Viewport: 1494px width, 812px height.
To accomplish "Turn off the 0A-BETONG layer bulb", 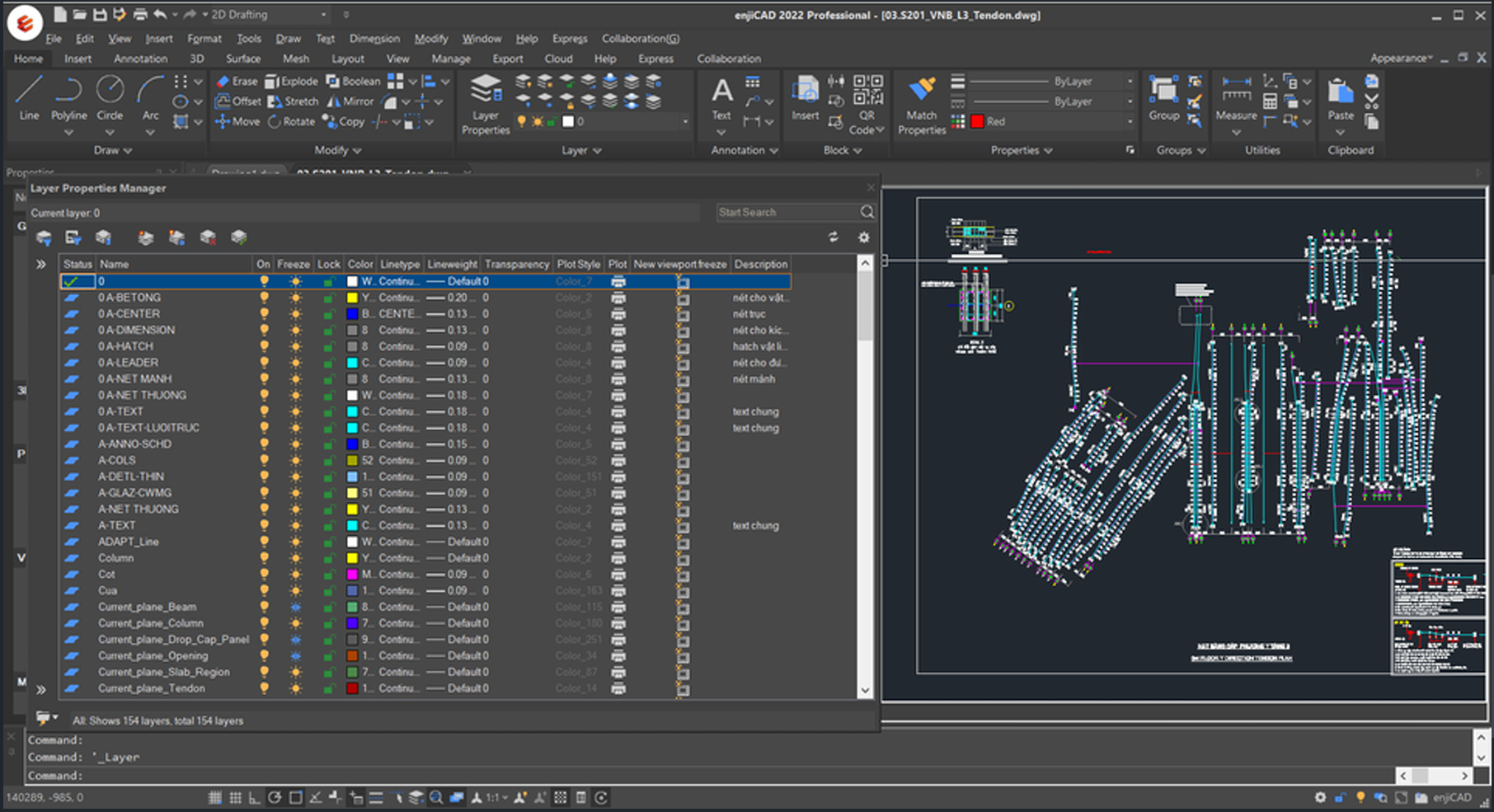I will pos(264,298).
